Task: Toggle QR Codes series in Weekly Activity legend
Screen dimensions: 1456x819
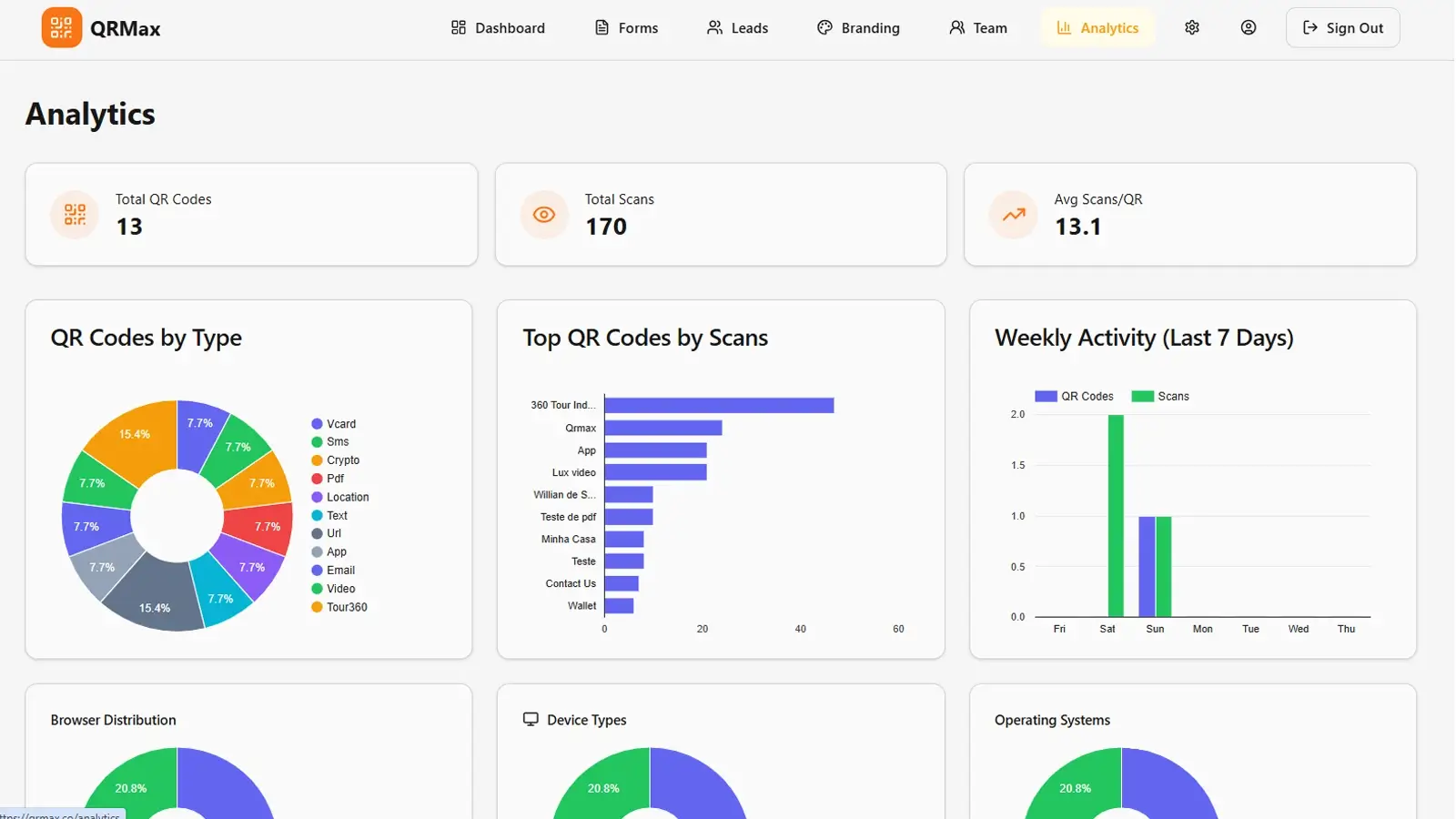Action: coord(1074,397)
